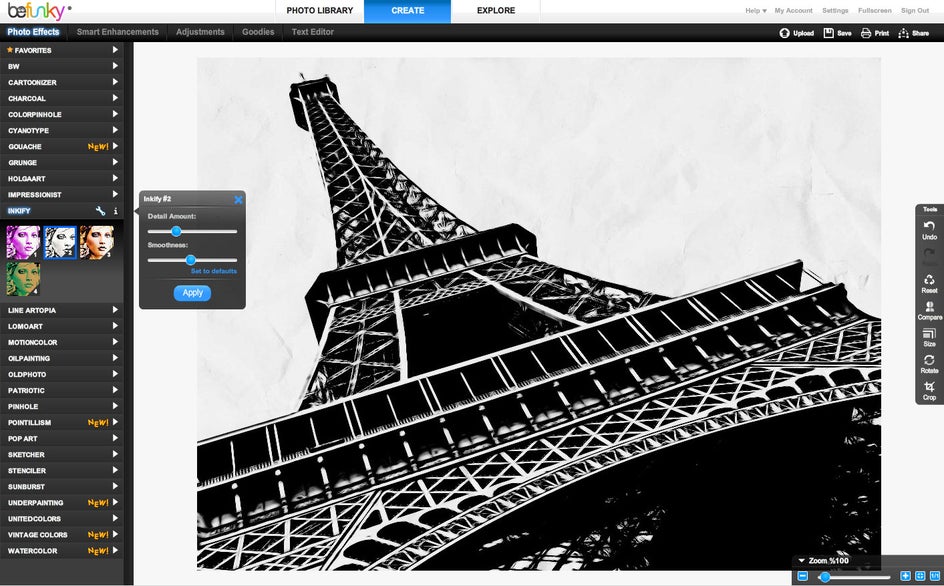
Task: Select the Inkify black-and-white thumbnail 2
Action: click(x=60, y=242)
